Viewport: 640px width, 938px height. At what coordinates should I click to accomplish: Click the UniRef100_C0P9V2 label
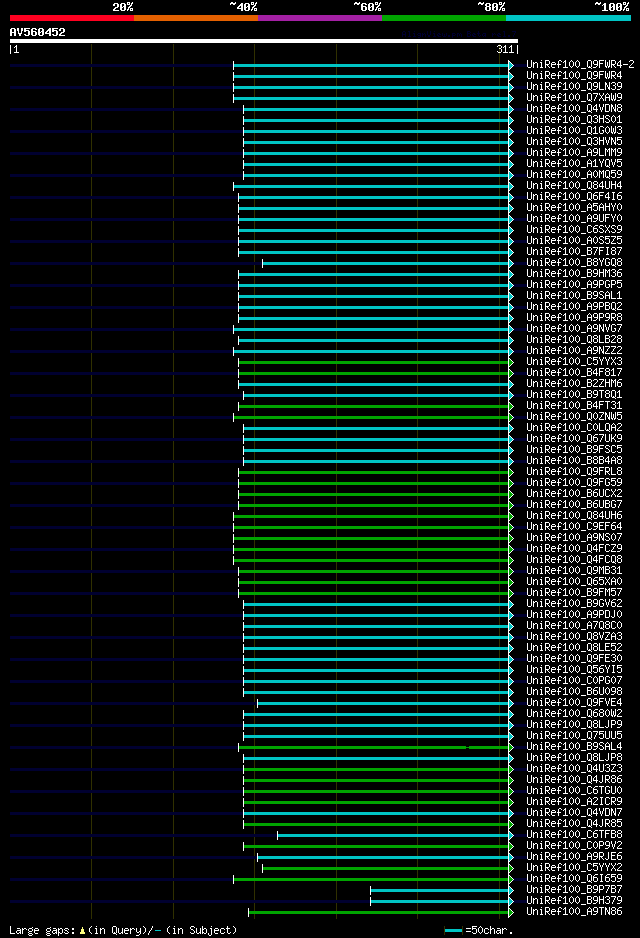tap(574, 846)
